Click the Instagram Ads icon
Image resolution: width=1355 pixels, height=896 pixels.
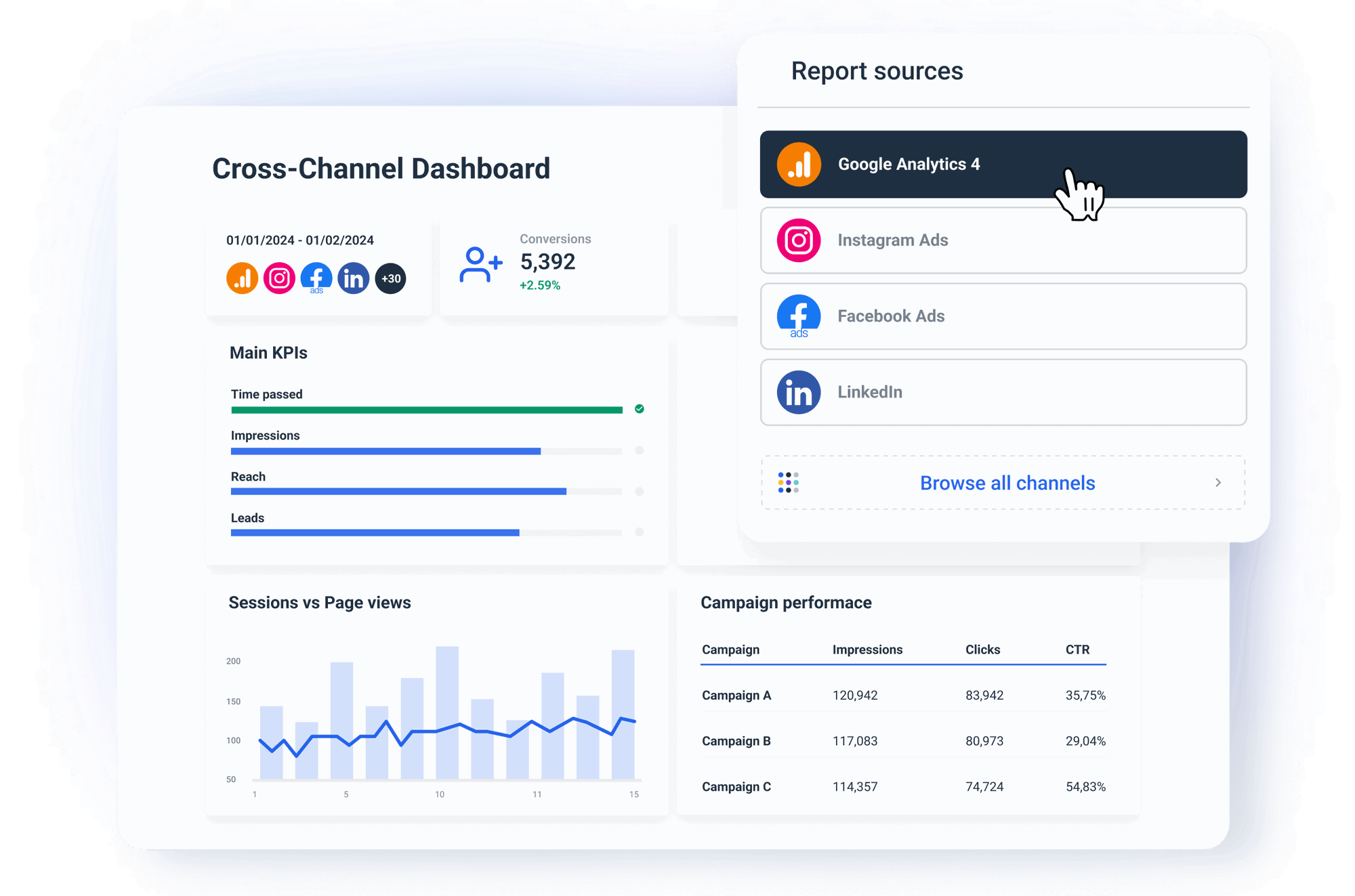[798, 240]
